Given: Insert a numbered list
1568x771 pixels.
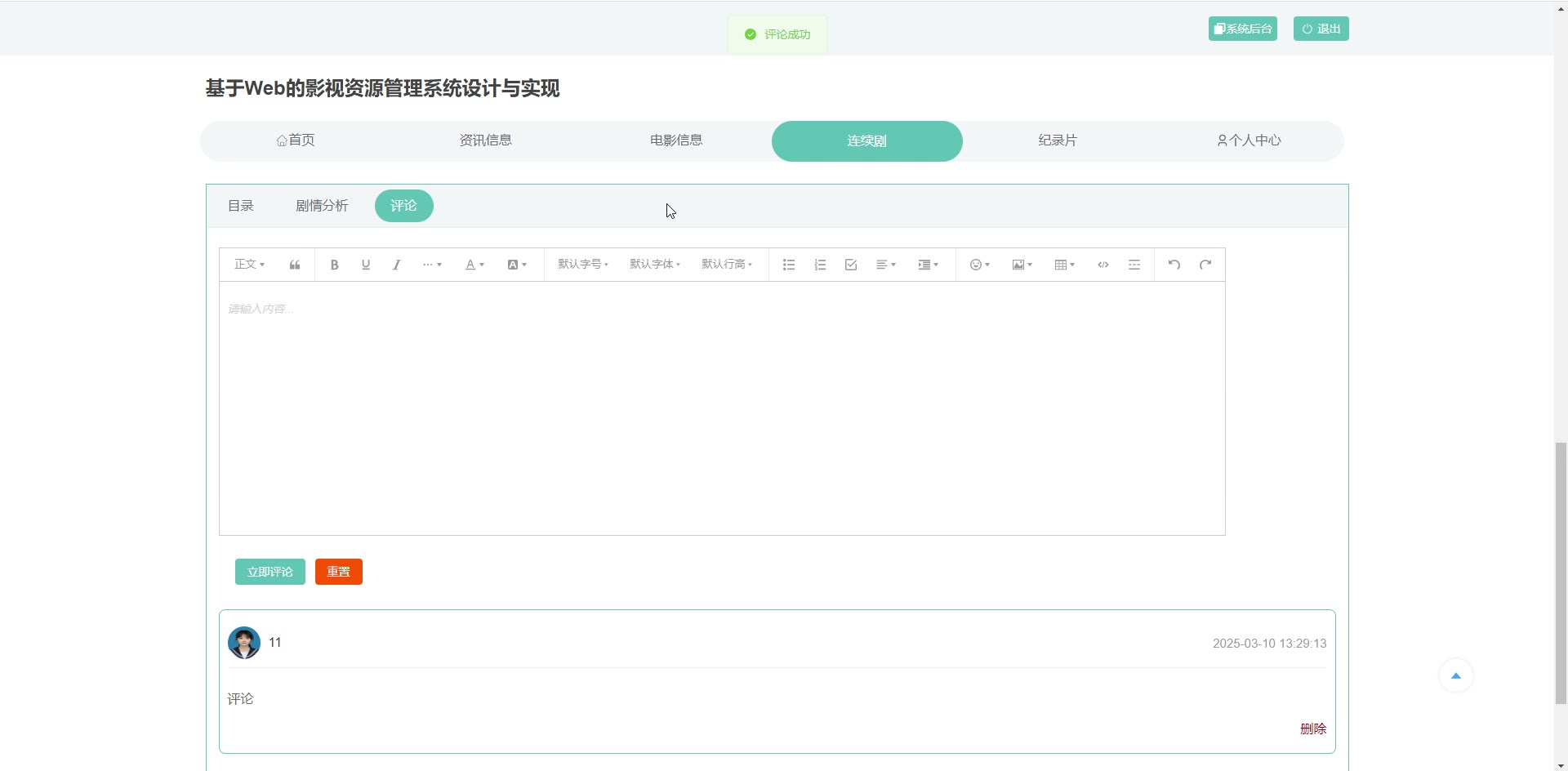Looking at the screenshot, I should pyautogui.click(x=820, y=265).
